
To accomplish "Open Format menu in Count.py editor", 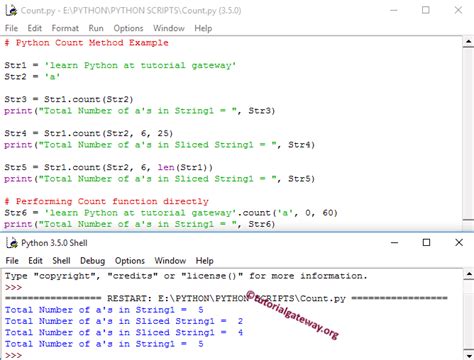I will (x=65, y=28).
